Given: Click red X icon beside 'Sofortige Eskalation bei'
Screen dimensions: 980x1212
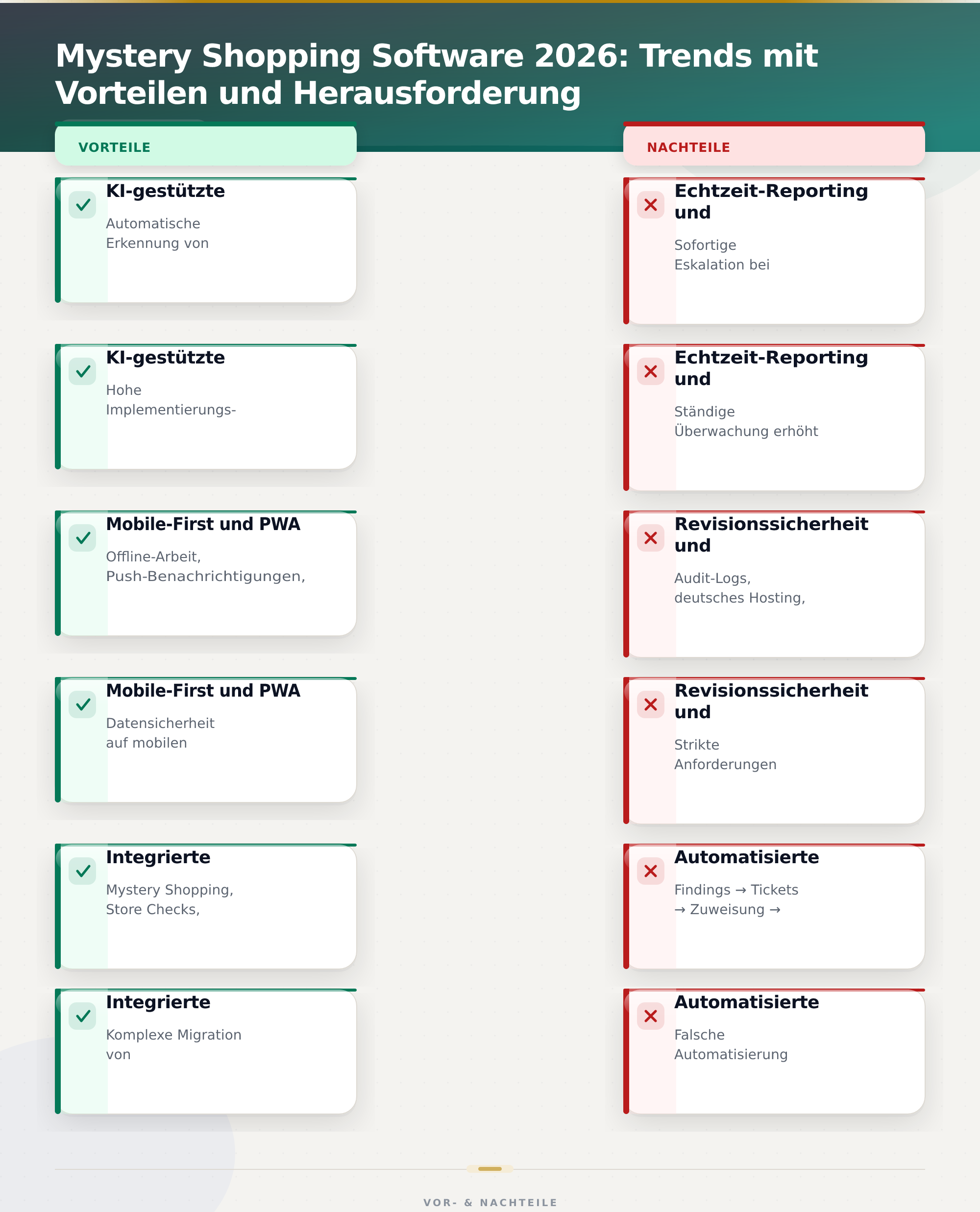Looking at the screenshot, I should pos(650,205).
